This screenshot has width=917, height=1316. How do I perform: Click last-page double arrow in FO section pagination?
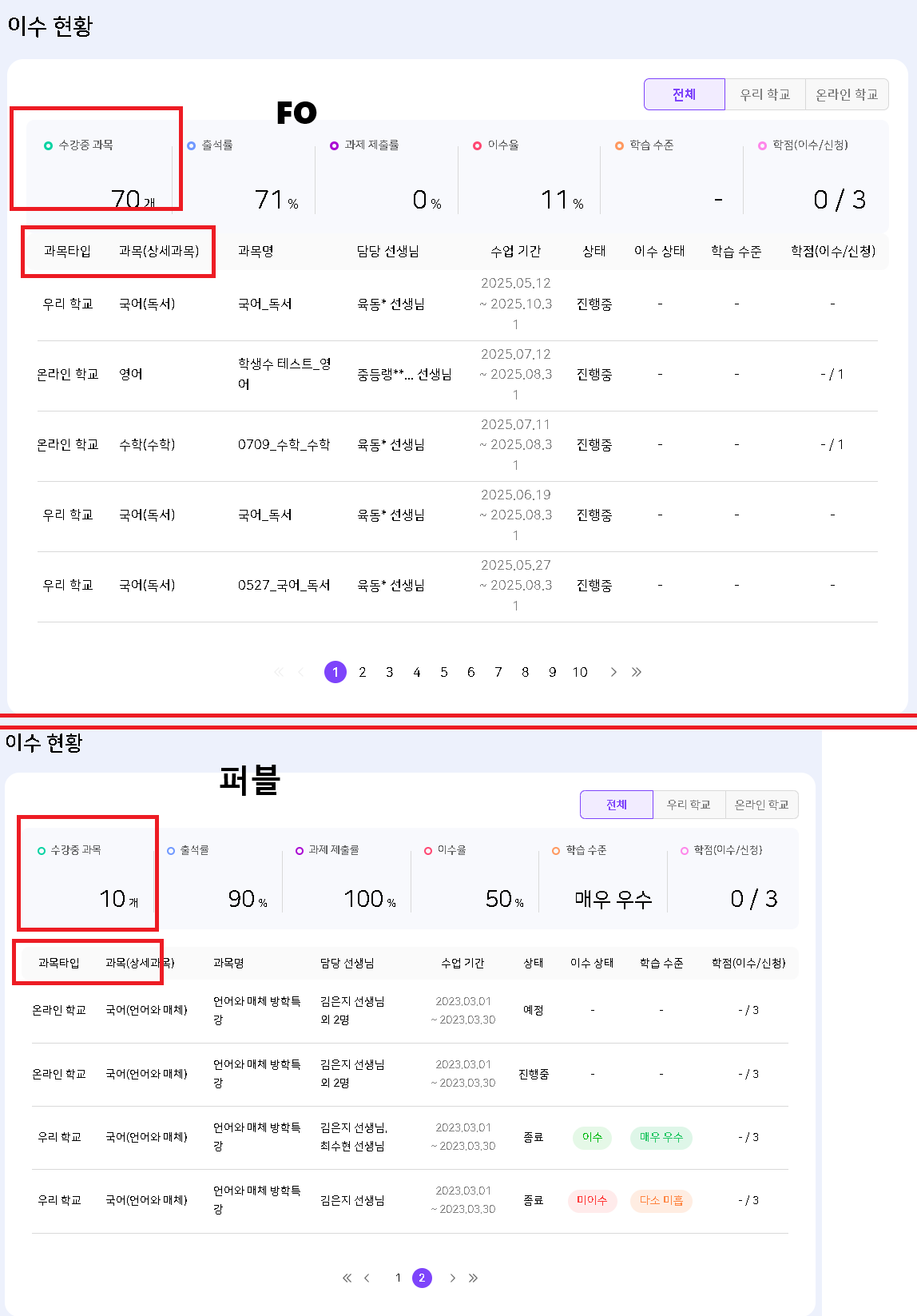pos(637,672)
